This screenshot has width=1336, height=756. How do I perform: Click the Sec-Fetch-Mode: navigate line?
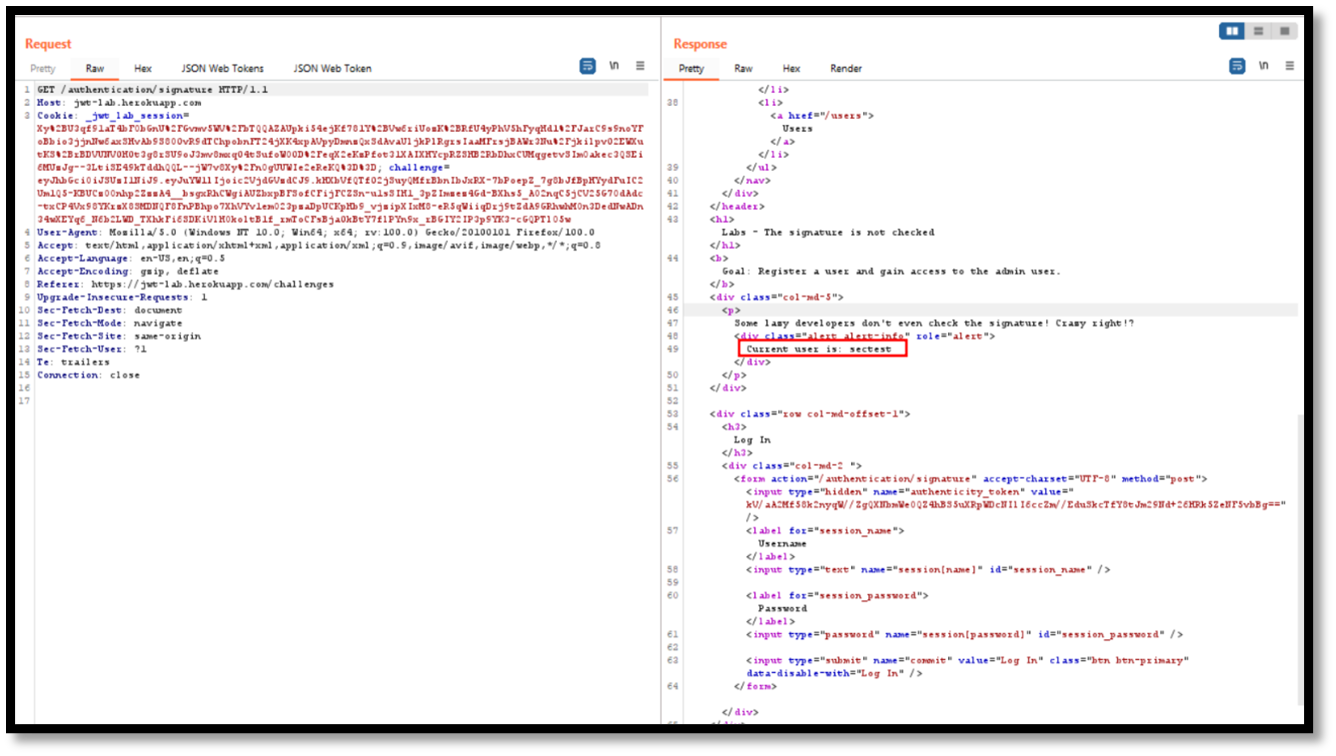coord(110,323)
